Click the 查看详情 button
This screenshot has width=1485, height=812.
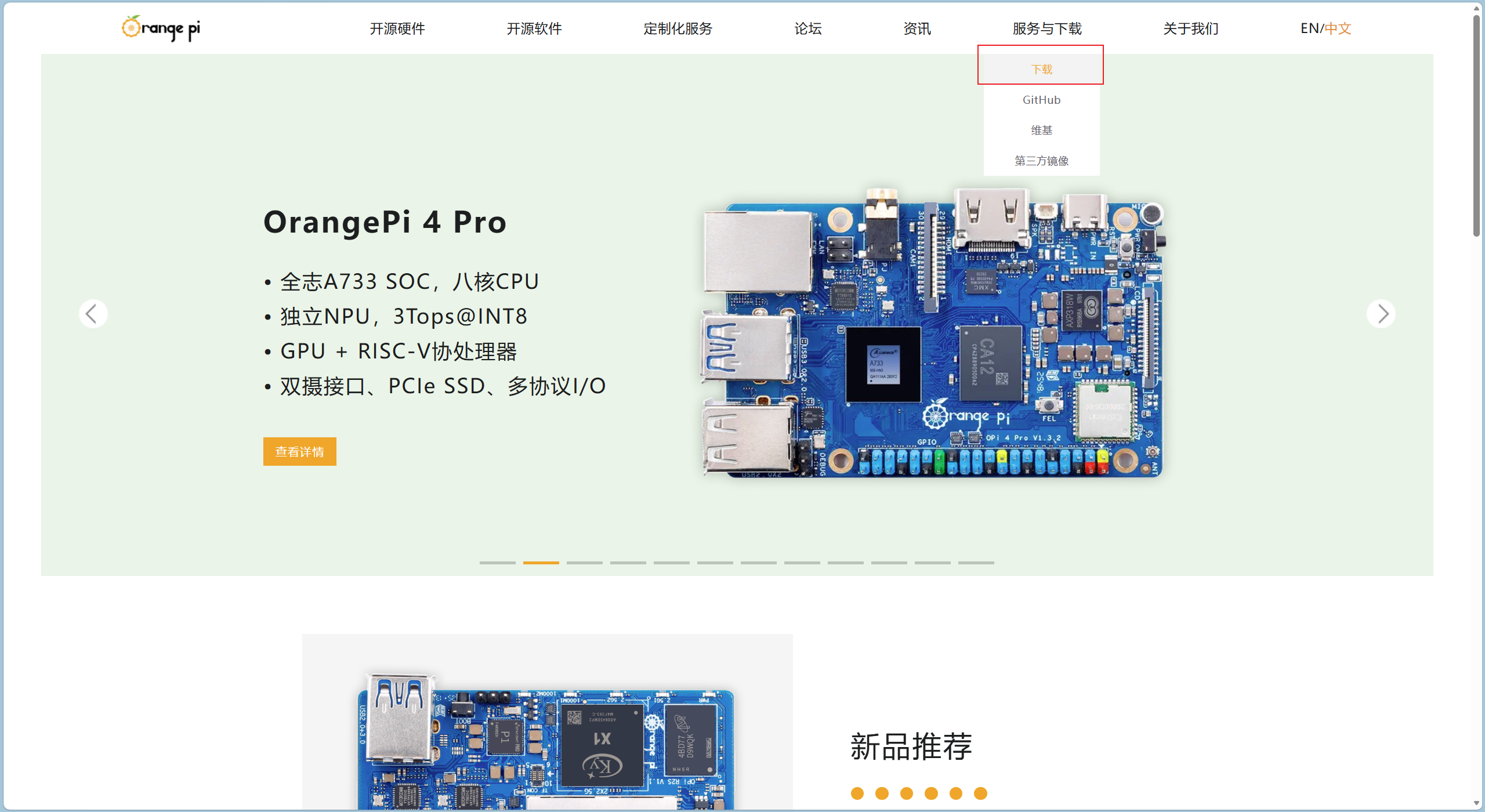(x=299, y=451)
